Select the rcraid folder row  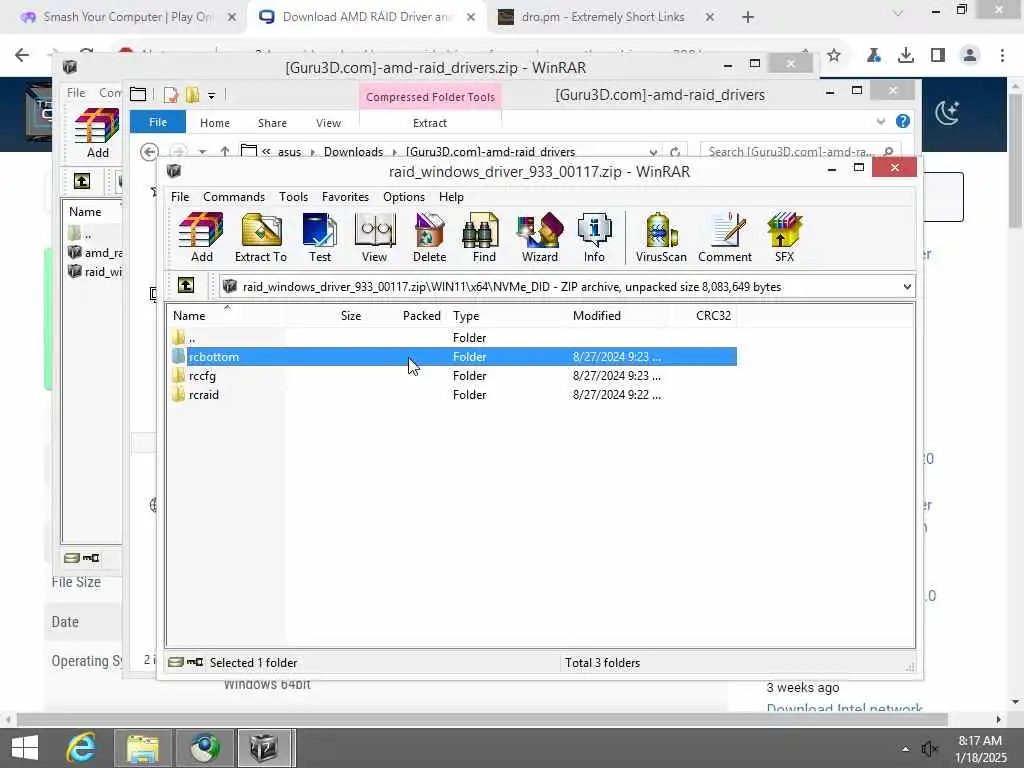[x=453, y=394]
